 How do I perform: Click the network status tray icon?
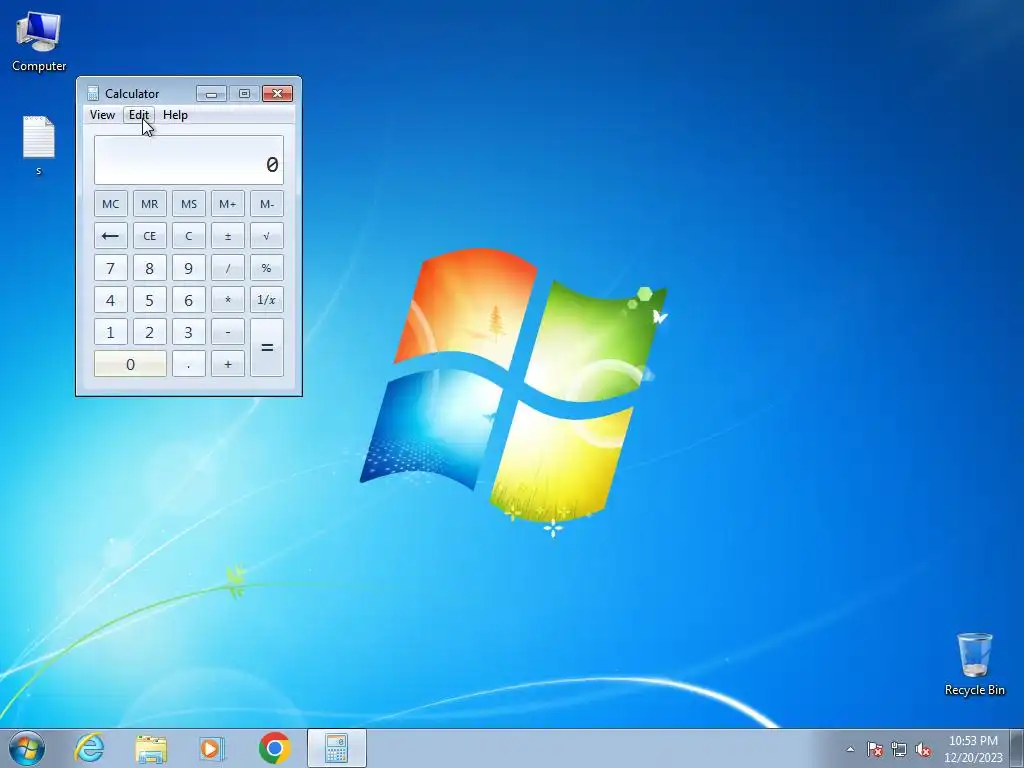pos(899,749)
